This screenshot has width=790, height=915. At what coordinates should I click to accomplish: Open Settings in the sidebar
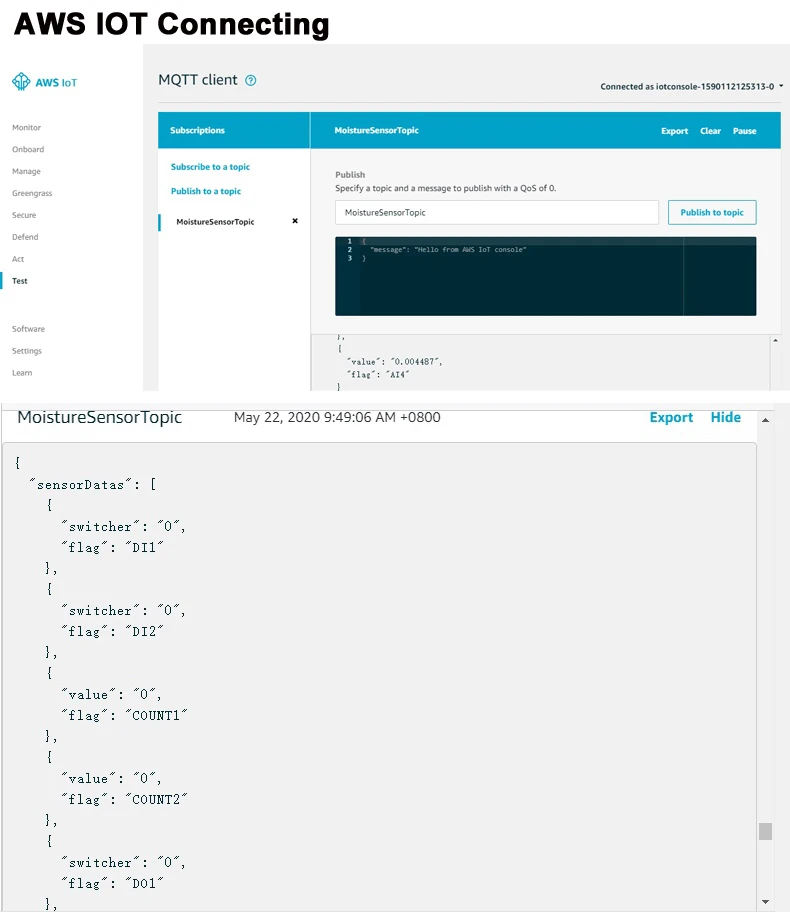click(27, 351)
